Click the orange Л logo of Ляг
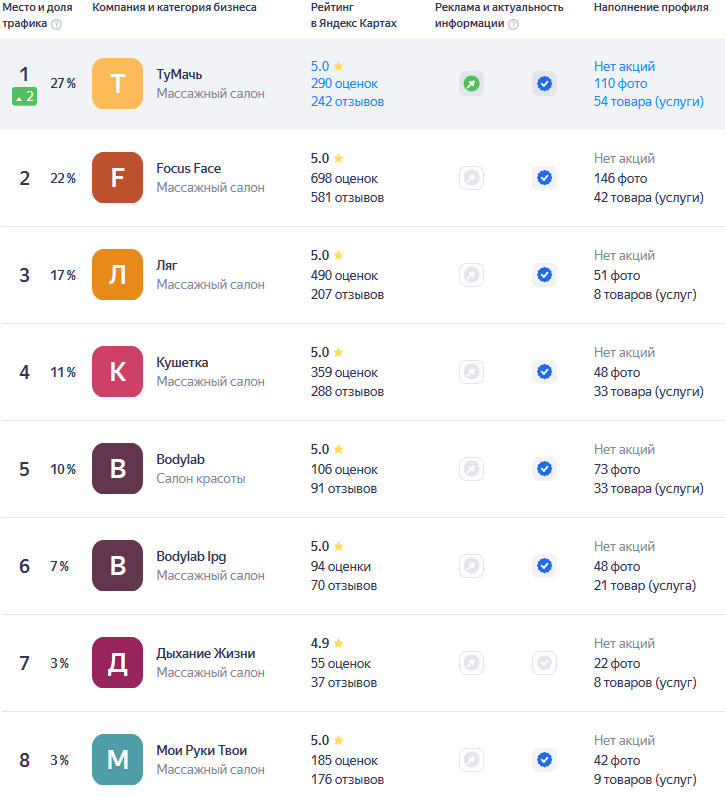The image size is (725, 797). pos(117,274)
